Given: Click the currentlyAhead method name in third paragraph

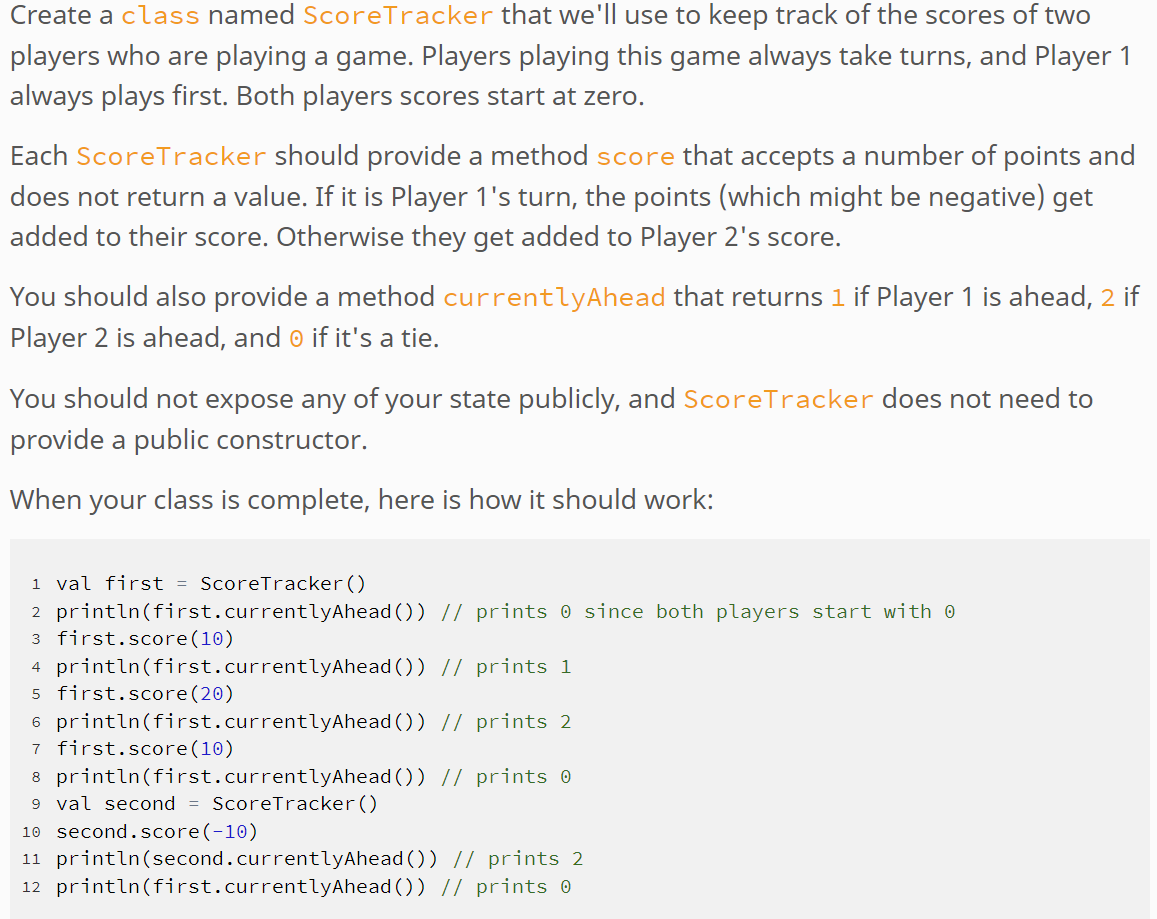Looking at the screenshot, I should (x=554, y=297).
